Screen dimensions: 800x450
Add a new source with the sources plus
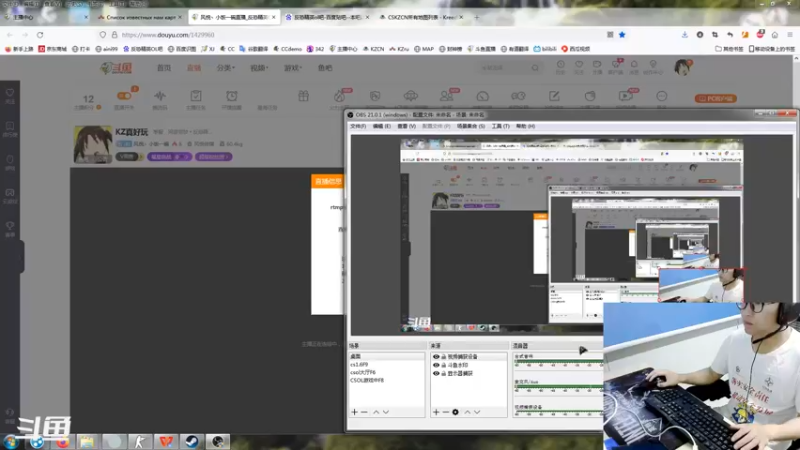click(436, 412)
